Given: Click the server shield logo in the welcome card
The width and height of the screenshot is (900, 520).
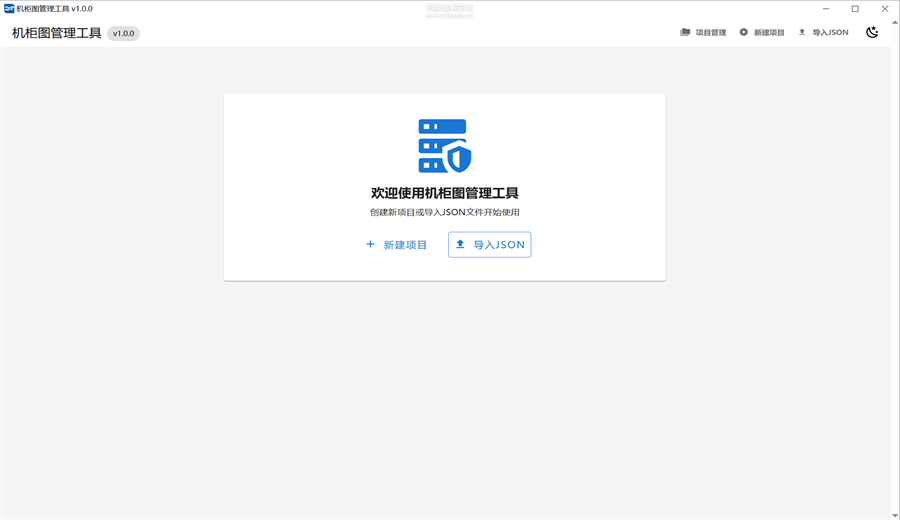Looking at the screenshot, I should pyautogui.click(x=445, y=146).
